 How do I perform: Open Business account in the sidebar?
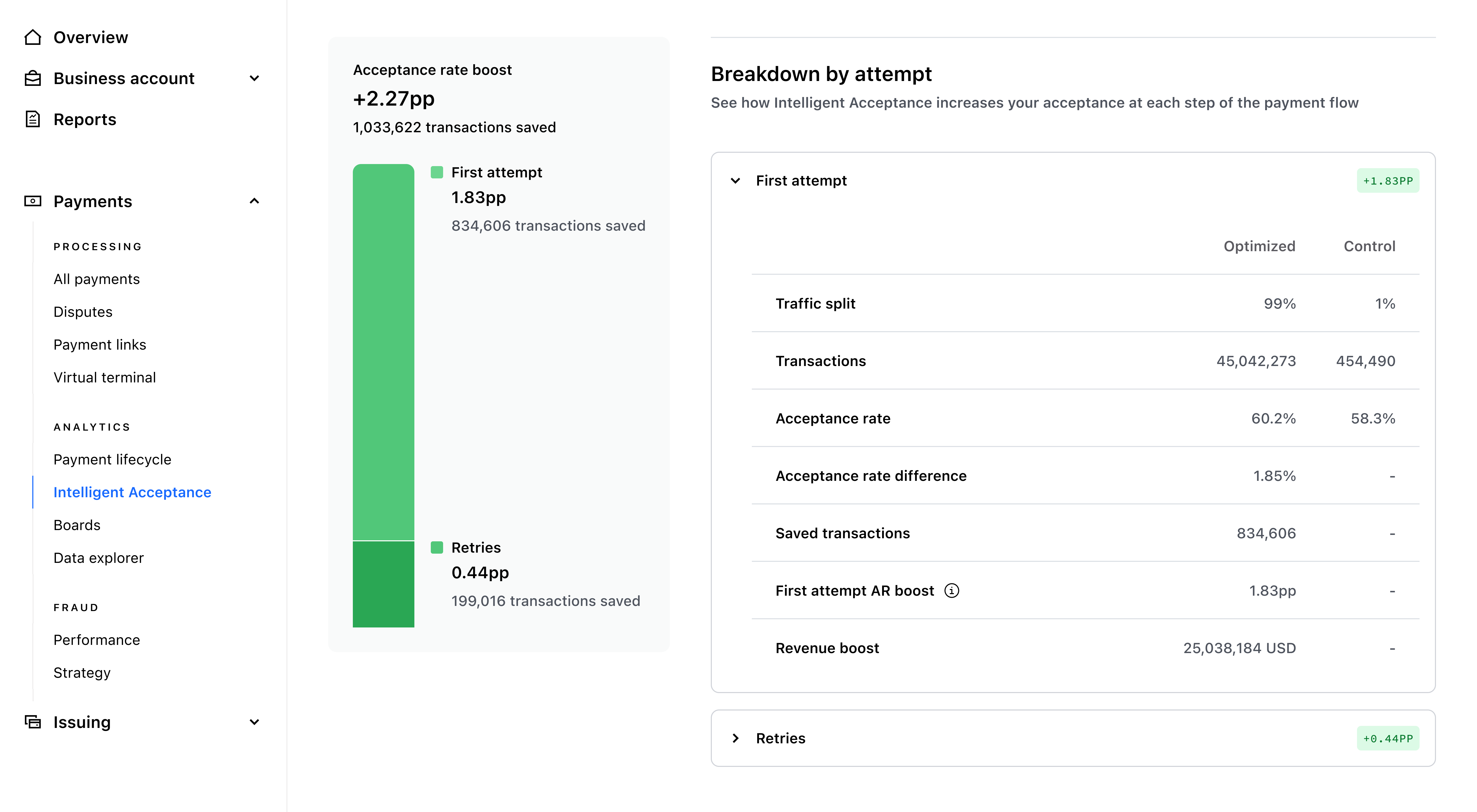point(124,78)
